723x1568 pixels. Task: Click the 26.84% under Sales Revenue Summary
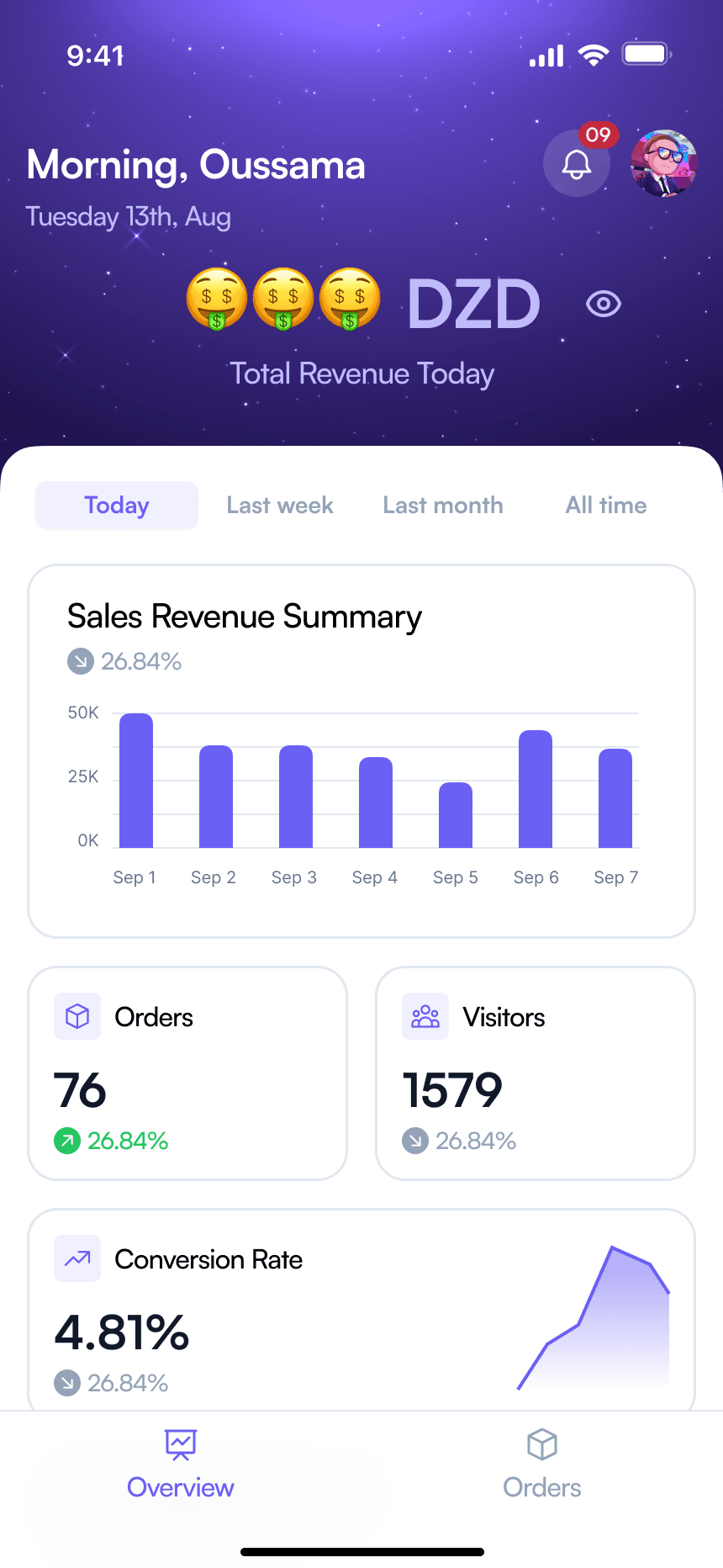141,661
